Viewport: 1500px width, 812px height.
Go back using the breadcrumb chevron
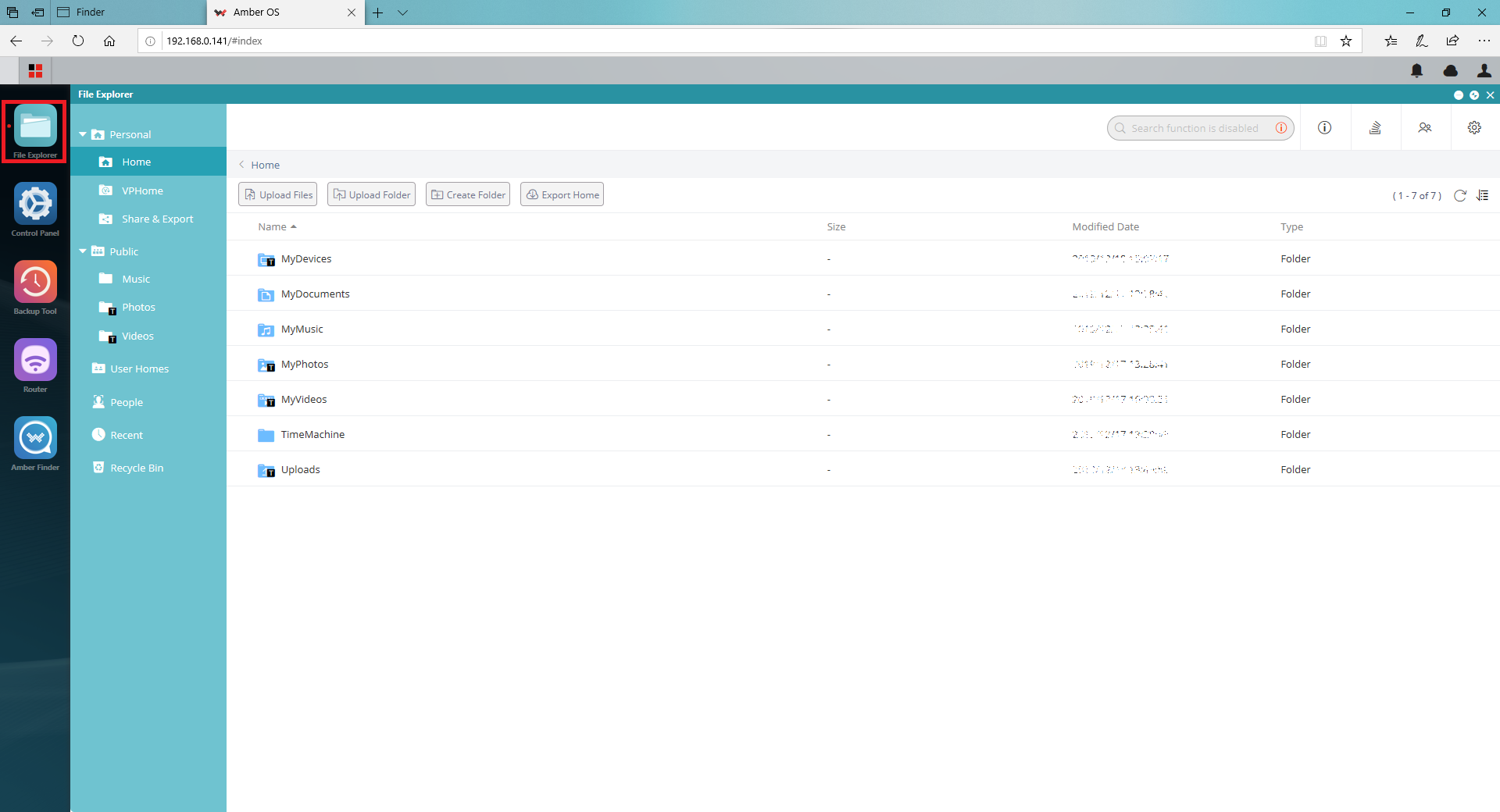241,165
